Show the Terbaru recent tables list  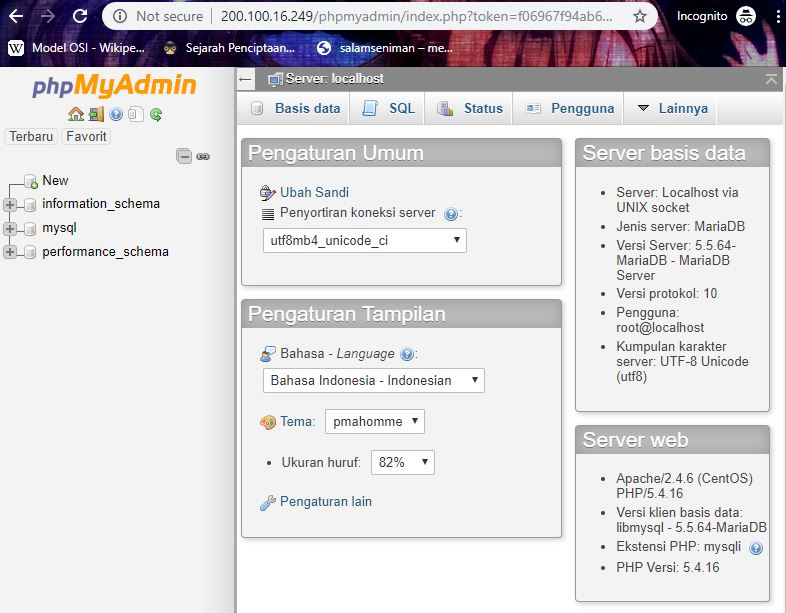[31, 136]
